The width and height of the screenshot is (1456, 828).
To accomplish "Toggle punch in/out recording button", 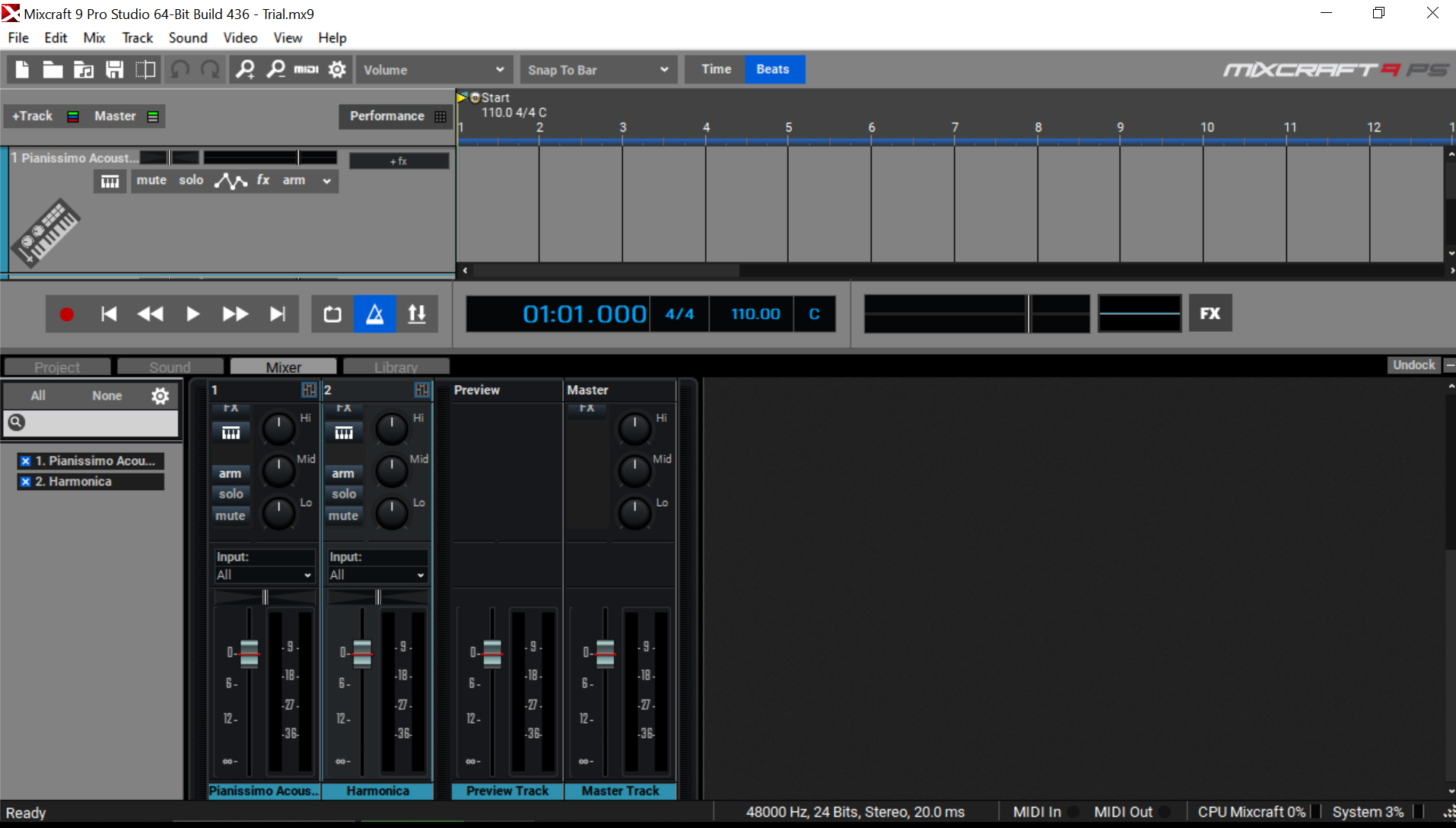I will (417, 314).
